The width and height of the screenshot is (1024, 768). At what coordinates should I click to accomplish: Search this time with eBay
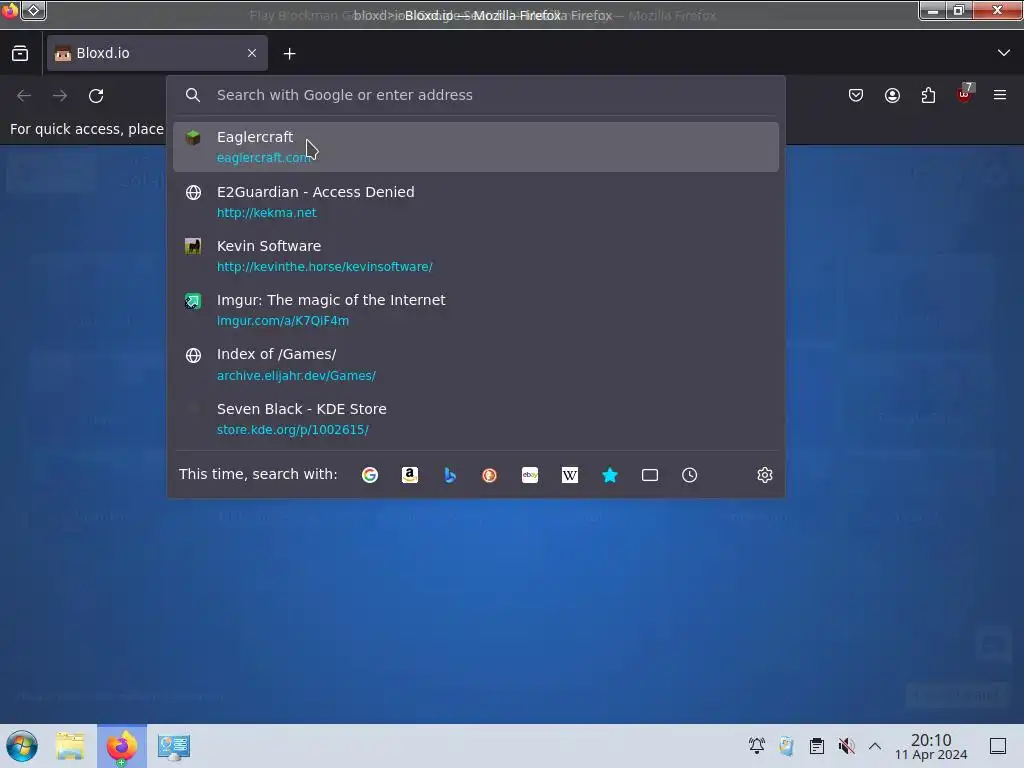click(x=530, y=475)
